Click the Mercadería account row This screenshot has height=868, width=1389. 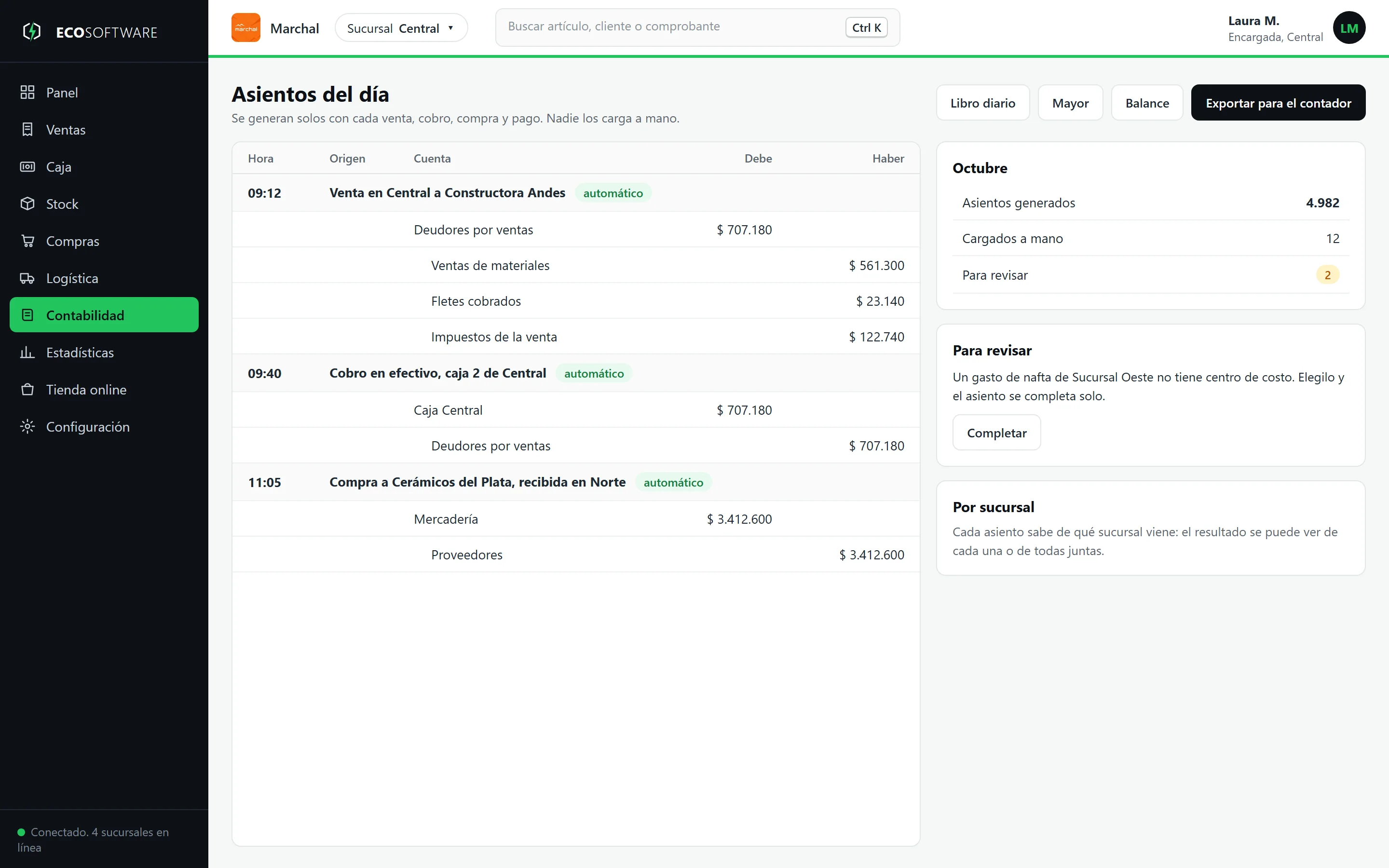point(576,519)
